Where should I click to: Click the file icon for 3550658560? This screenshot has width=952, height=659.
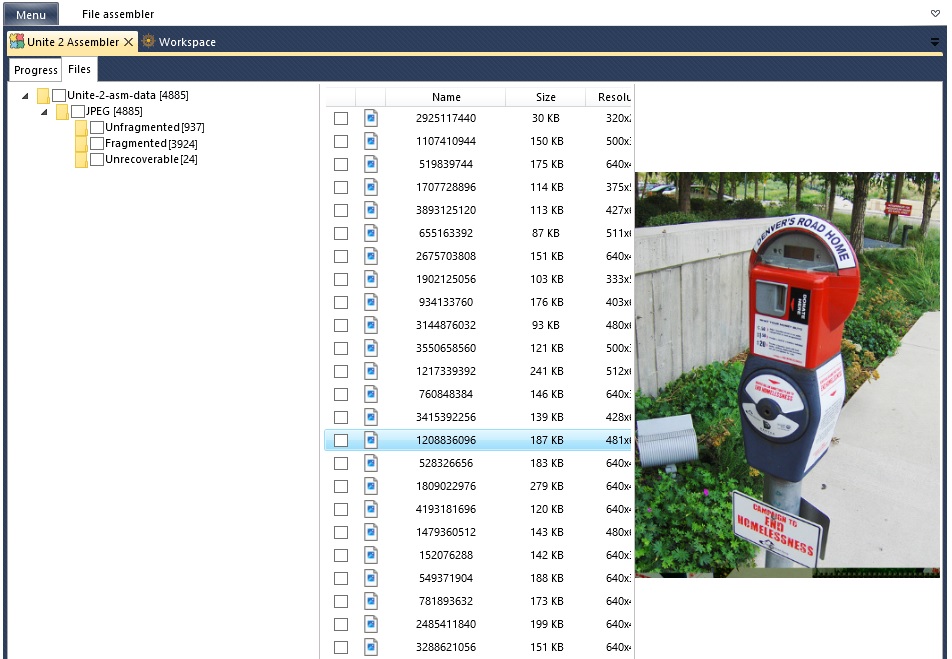tap(371, 348)
